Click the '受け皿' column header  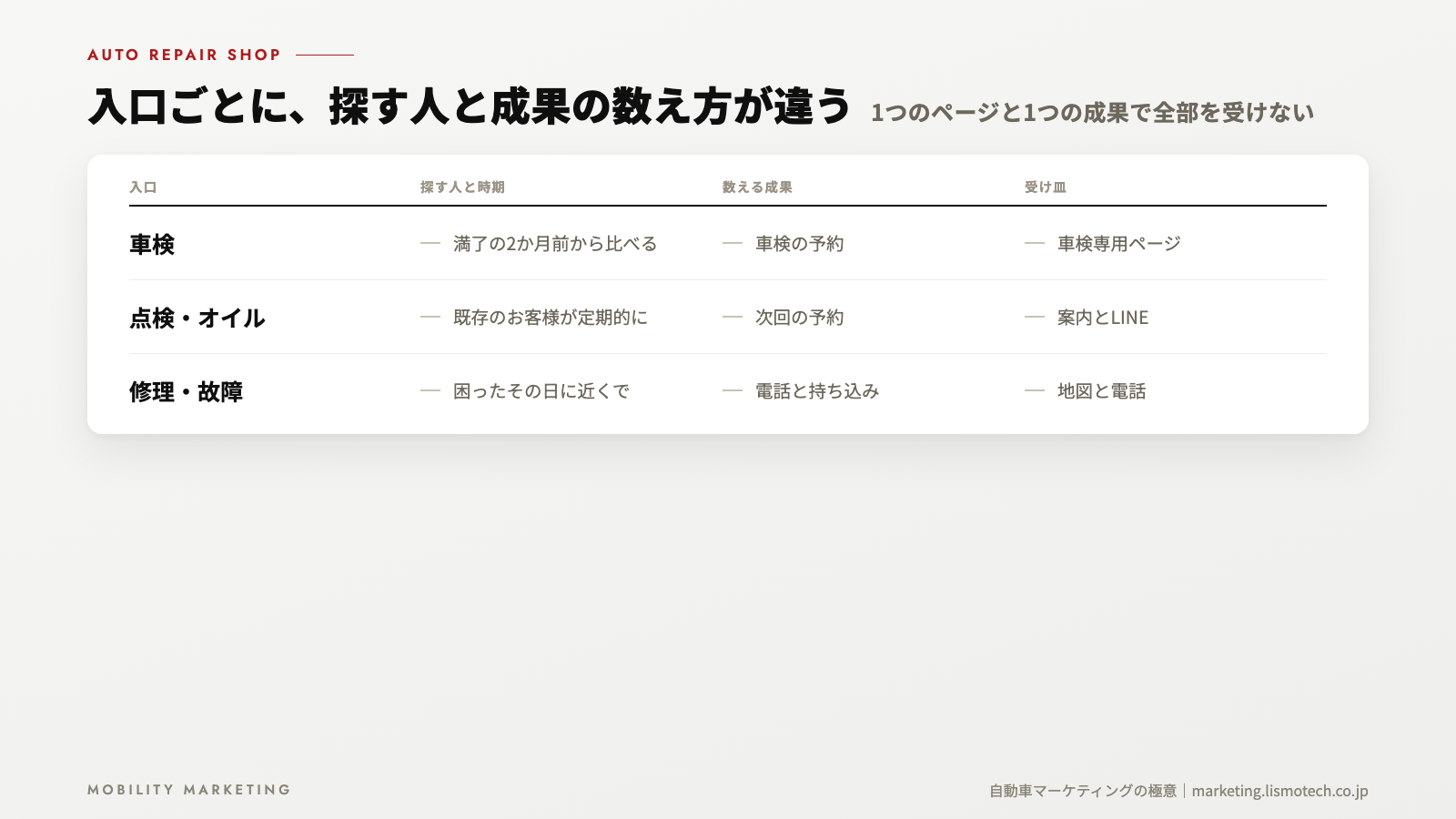click(x=1045, y=187)
